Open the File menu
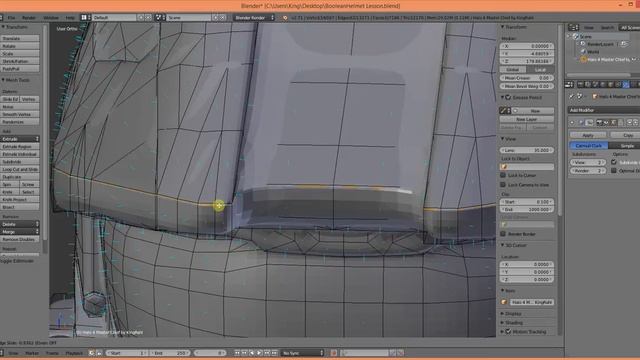The image size is (640, 360). pyautogui.click(x=11, y=18)
